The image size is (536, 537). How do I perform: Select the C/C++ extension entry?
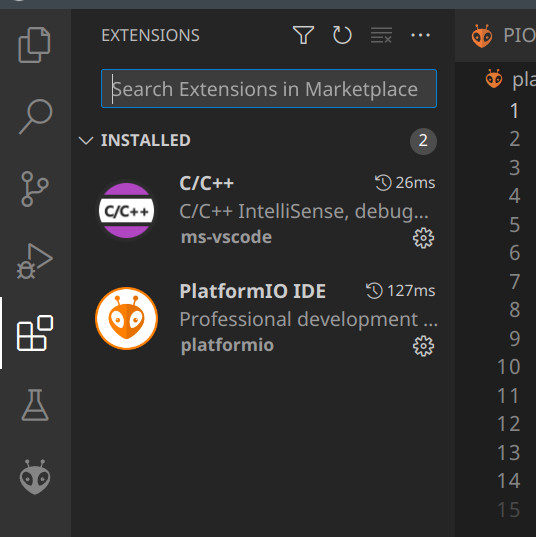point(263,210)
